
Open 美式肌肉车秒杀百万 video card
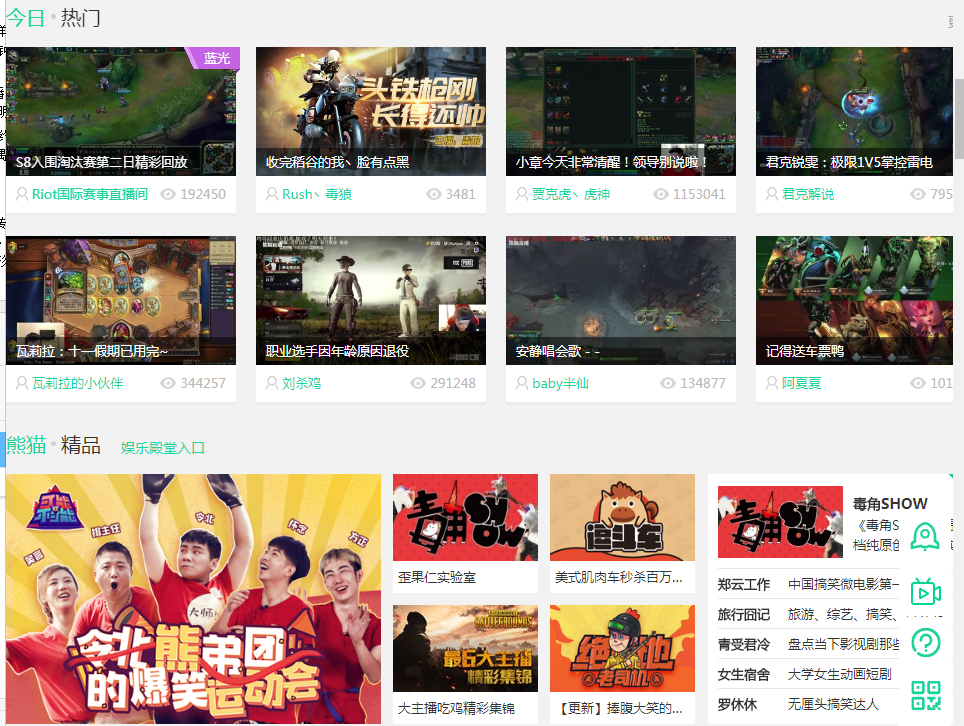(623, 533)
